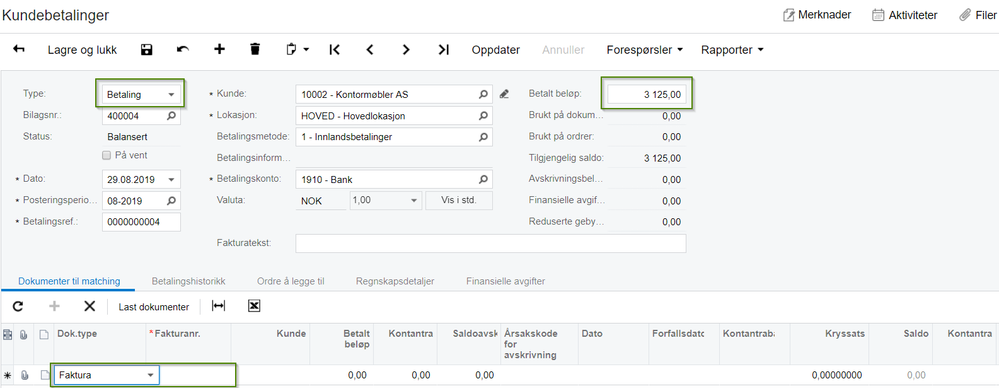Click the Kunde field with Kontormøbler AS
The height and width of the screenshot is (388, 999).
(x=394, y=94)
